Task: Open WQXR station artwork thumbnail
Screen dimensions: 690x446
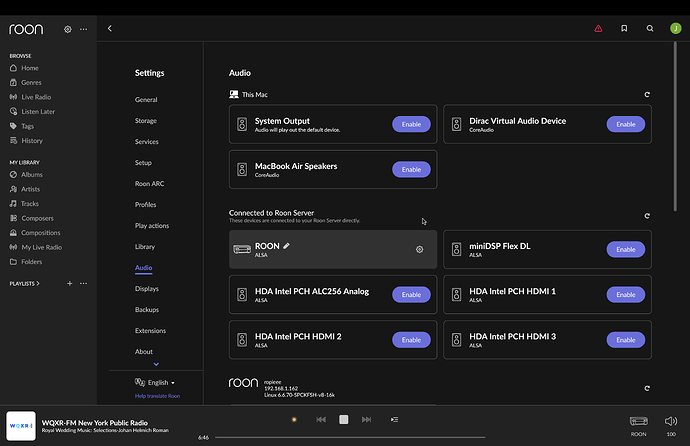Action: (21, 426)
